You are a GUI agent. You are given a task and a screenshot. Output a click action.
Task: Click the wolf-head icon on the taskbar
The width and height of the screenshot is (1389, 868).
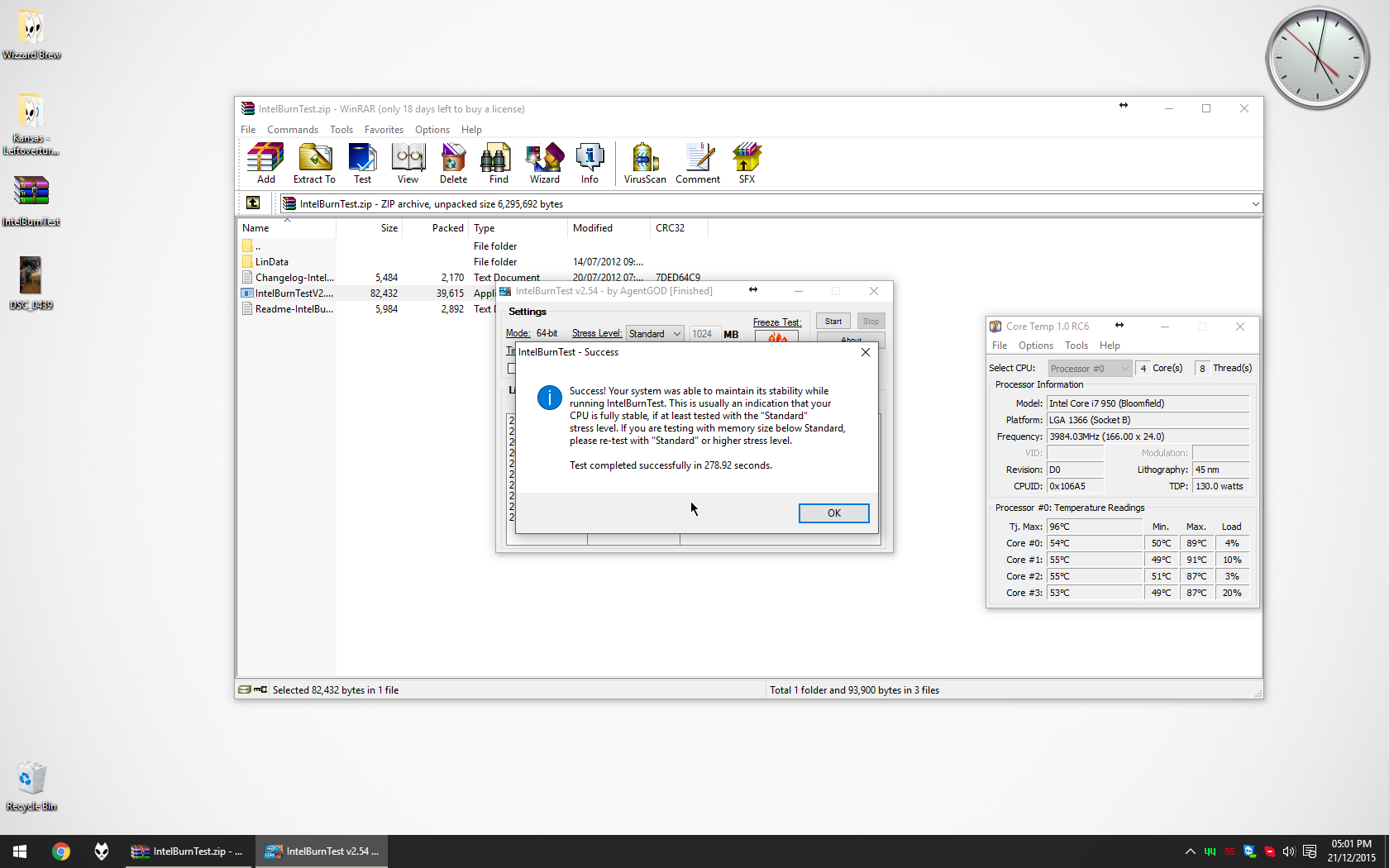[x=102, y=851]
